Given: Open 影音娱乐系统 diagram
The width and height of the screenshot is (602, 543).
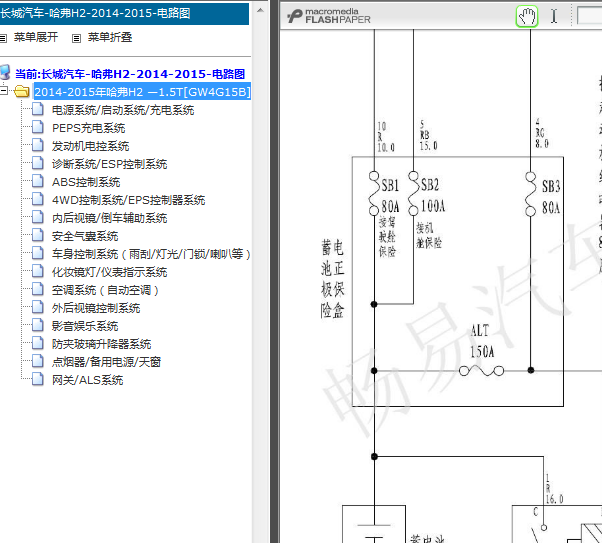Looking at the screenshot, I should click(85, 326).
